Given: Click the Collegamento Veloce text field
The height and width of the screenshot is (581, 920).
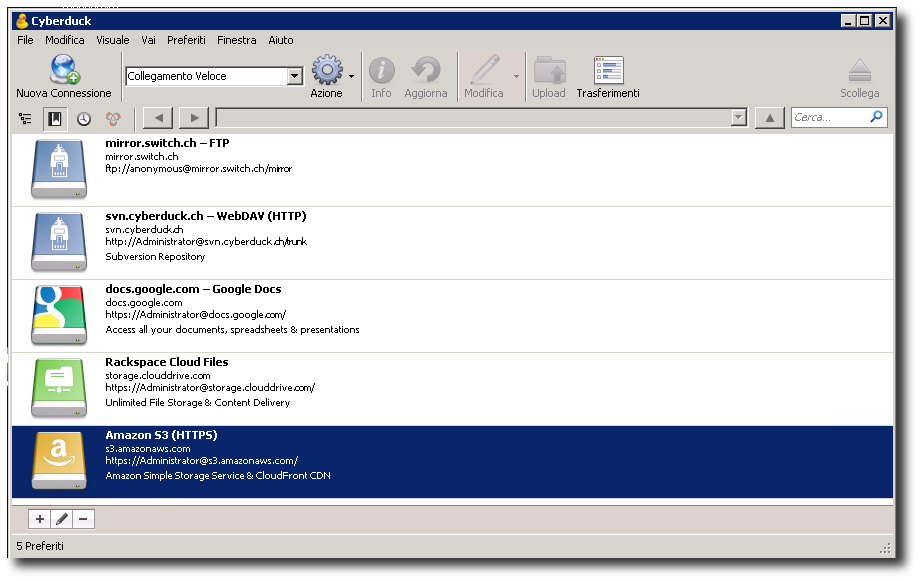Looking at the screenshot, I should pos(207,76).
